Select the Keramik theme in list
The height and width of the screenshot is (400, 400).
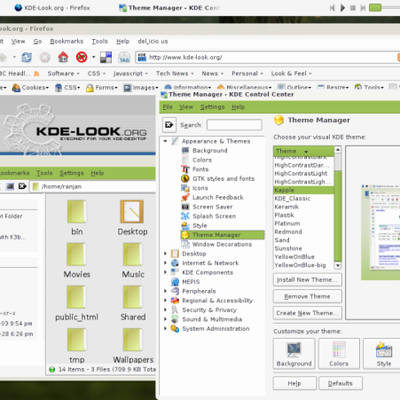[286, 207]
